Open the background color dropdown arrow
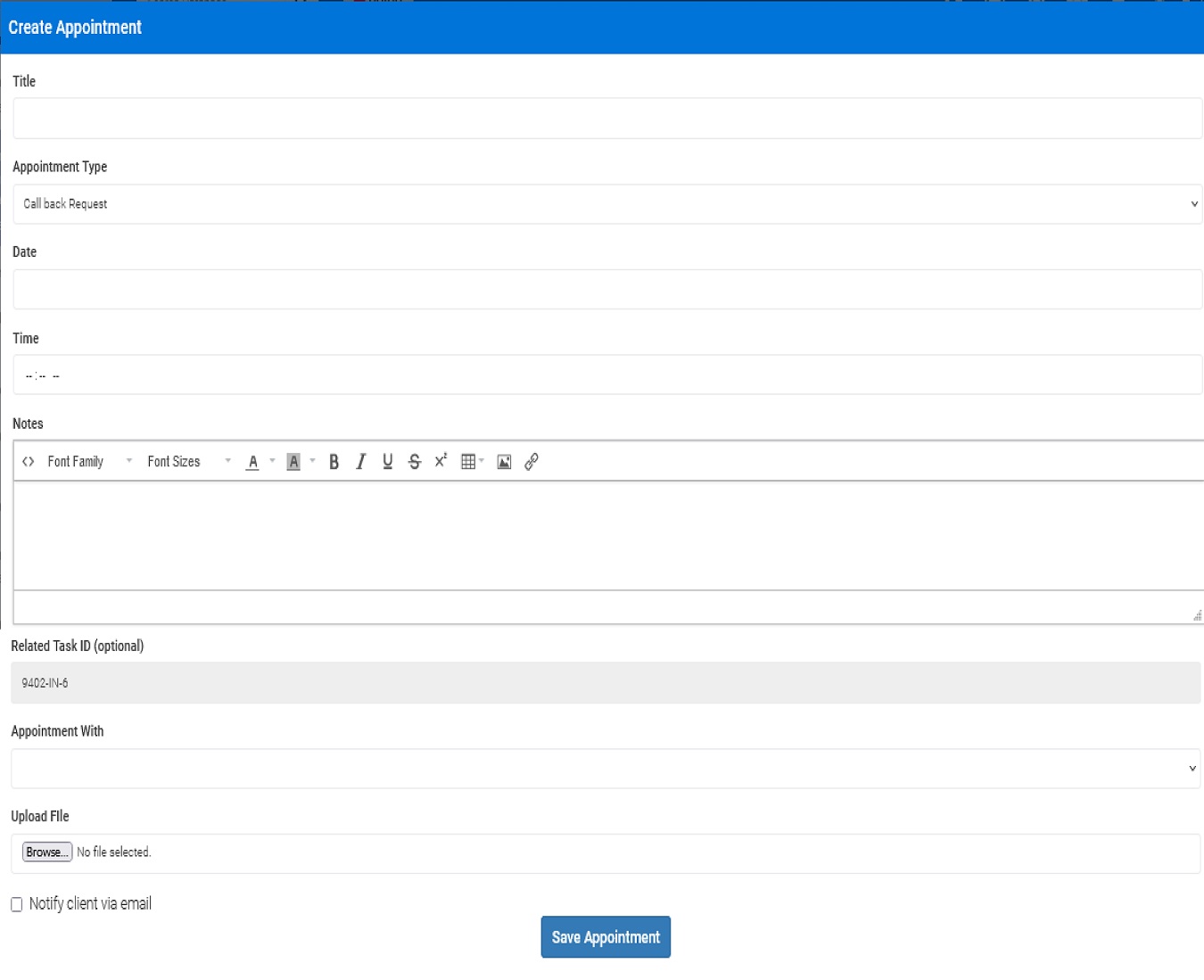Screen dimensions: 1204x980 [312, 461]
